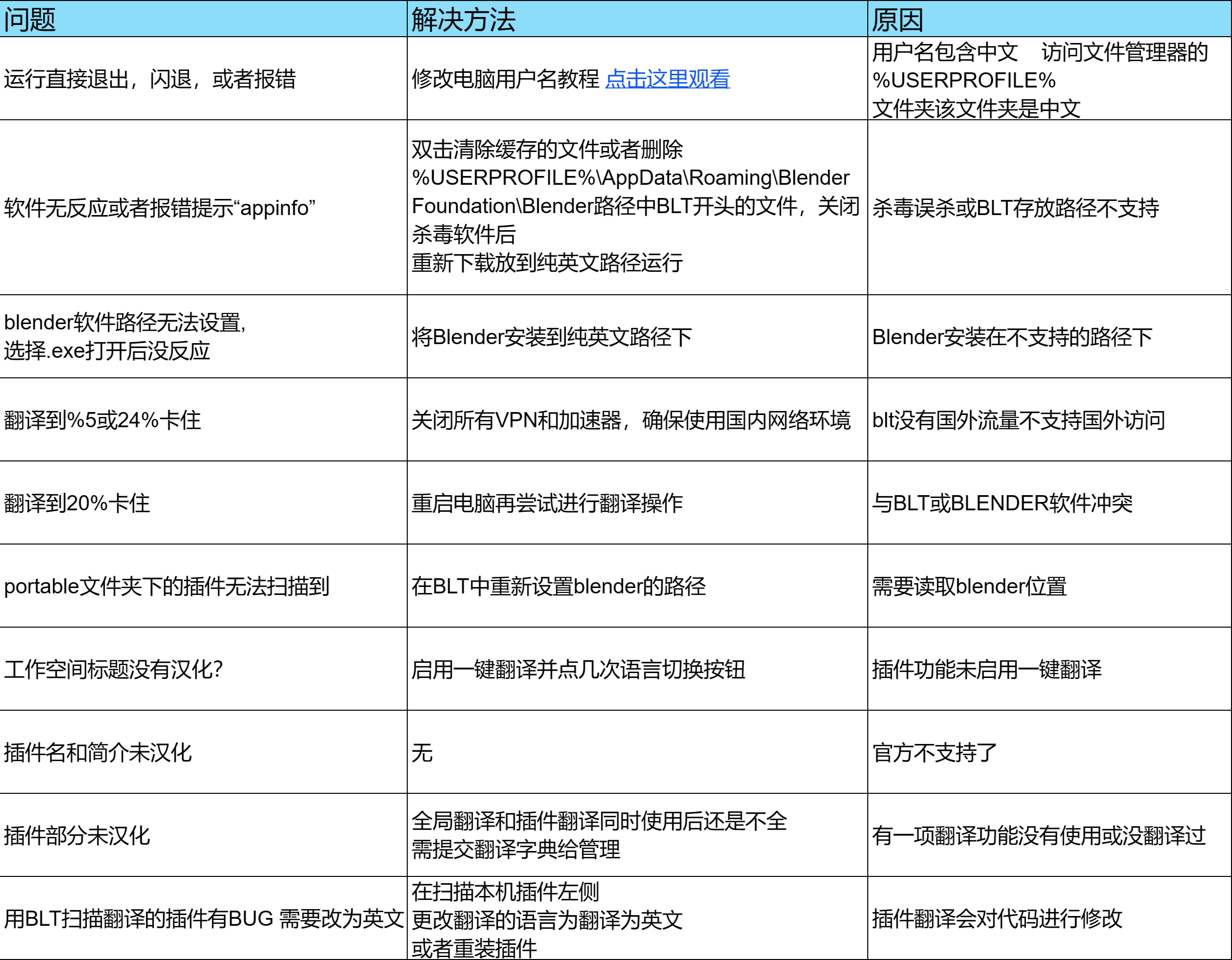The image size is (1232, 960).
Task: Click the cell 在BLT中重新设置blender的路径
Action: [637, 586]
